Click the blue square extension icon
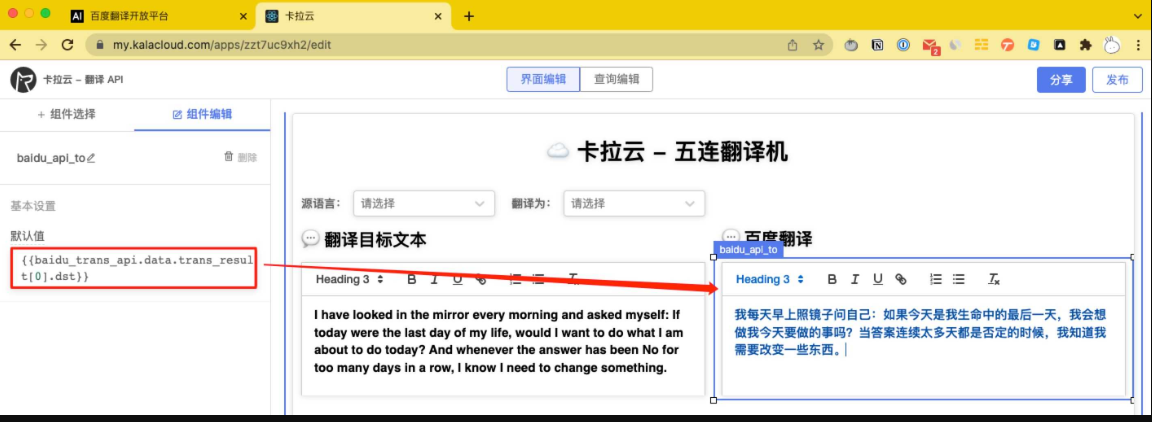 (1034, 45)
